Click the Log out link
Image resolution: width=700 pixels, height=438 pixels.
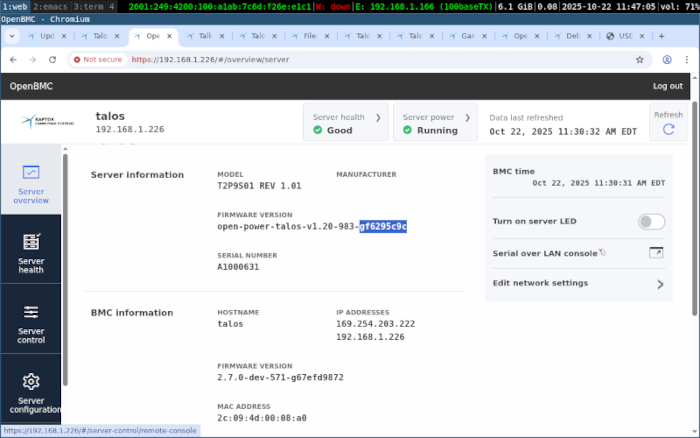pos(667,86)
